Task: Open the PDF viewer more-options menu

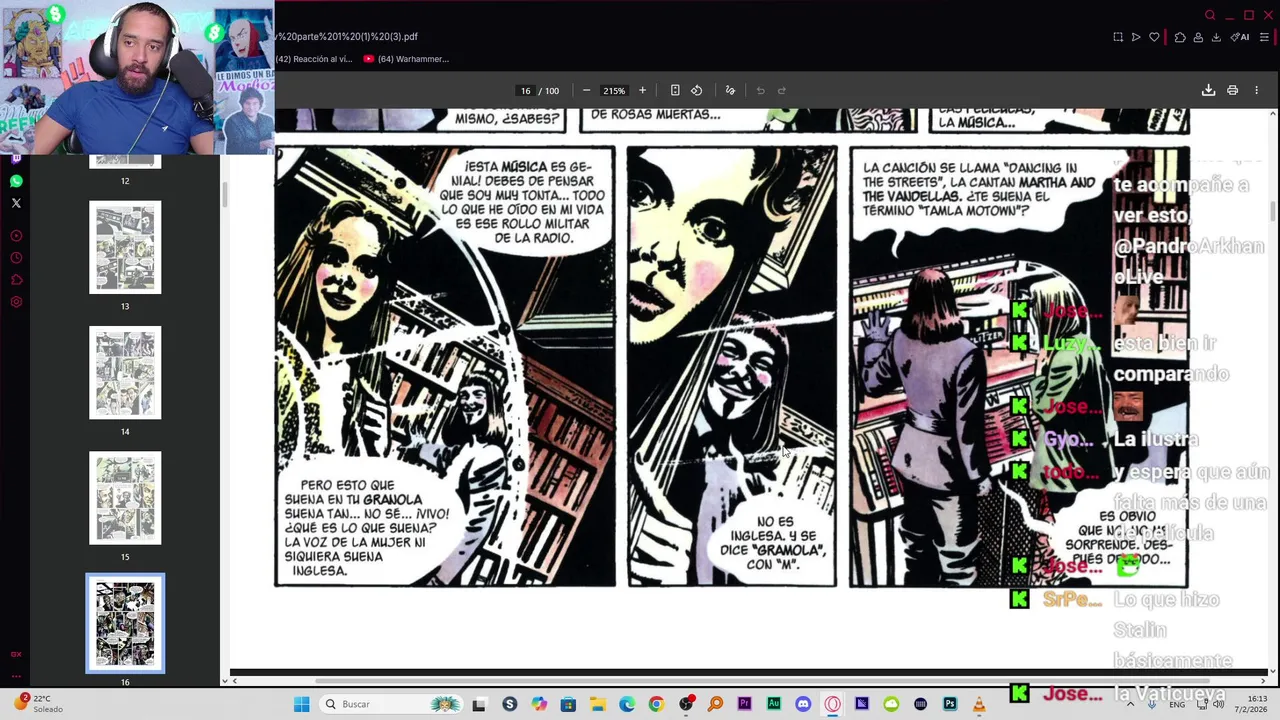Action: pyautogui.click(x=1256, y=90)
